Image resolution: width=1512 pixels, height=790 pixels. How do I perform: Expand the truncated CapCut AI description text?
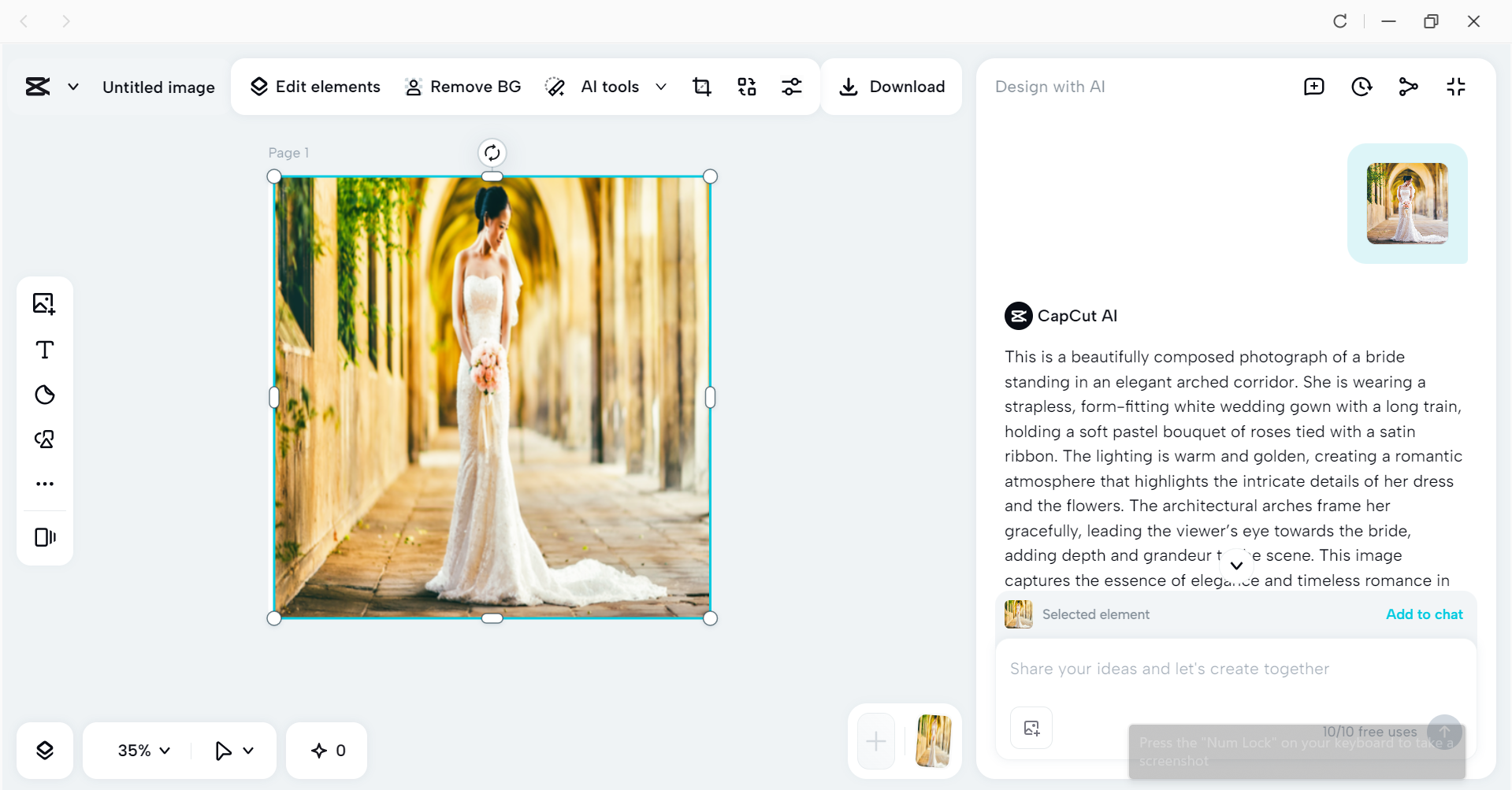[1235, 565]
